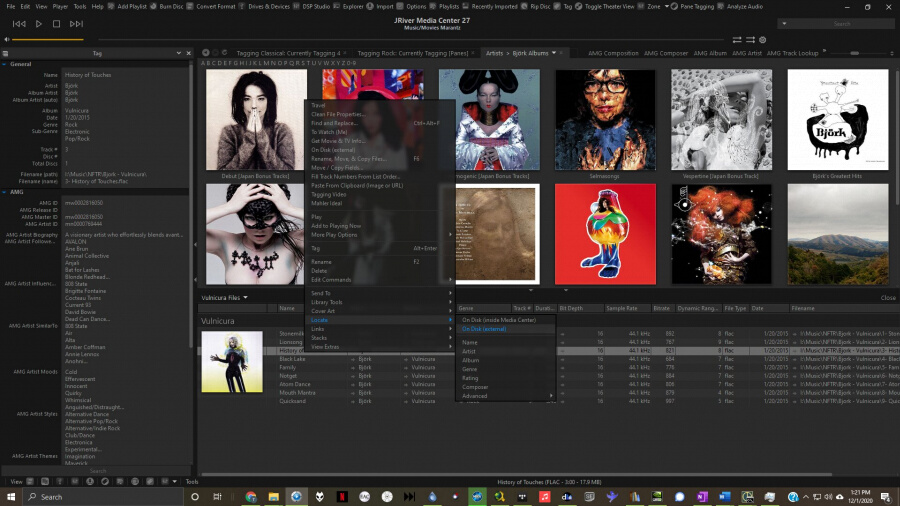Choose Clean File Properties in context menu

pos(338,114)
